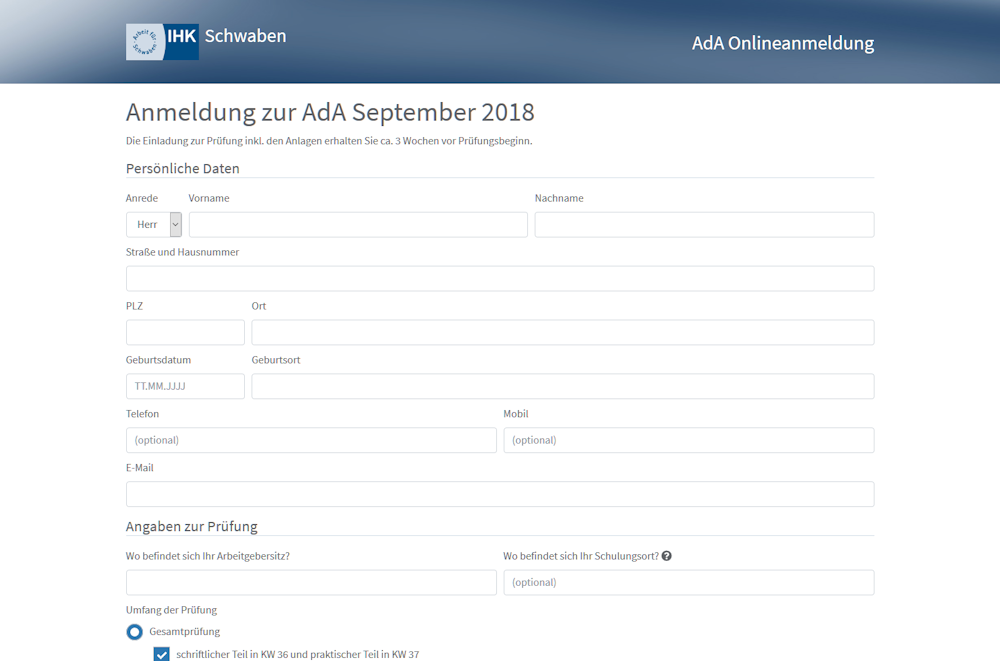Click the AdA Onlineanmeldung header link
This screenshot has width=1000, height=661.
click(x=783, y=43)
